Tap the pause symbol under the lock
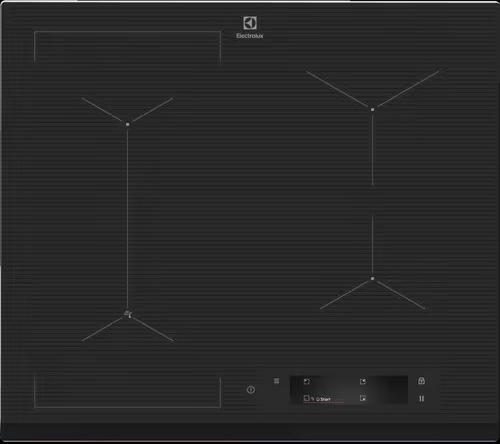This screenshot has width=500, height=444. click(422, 399)
